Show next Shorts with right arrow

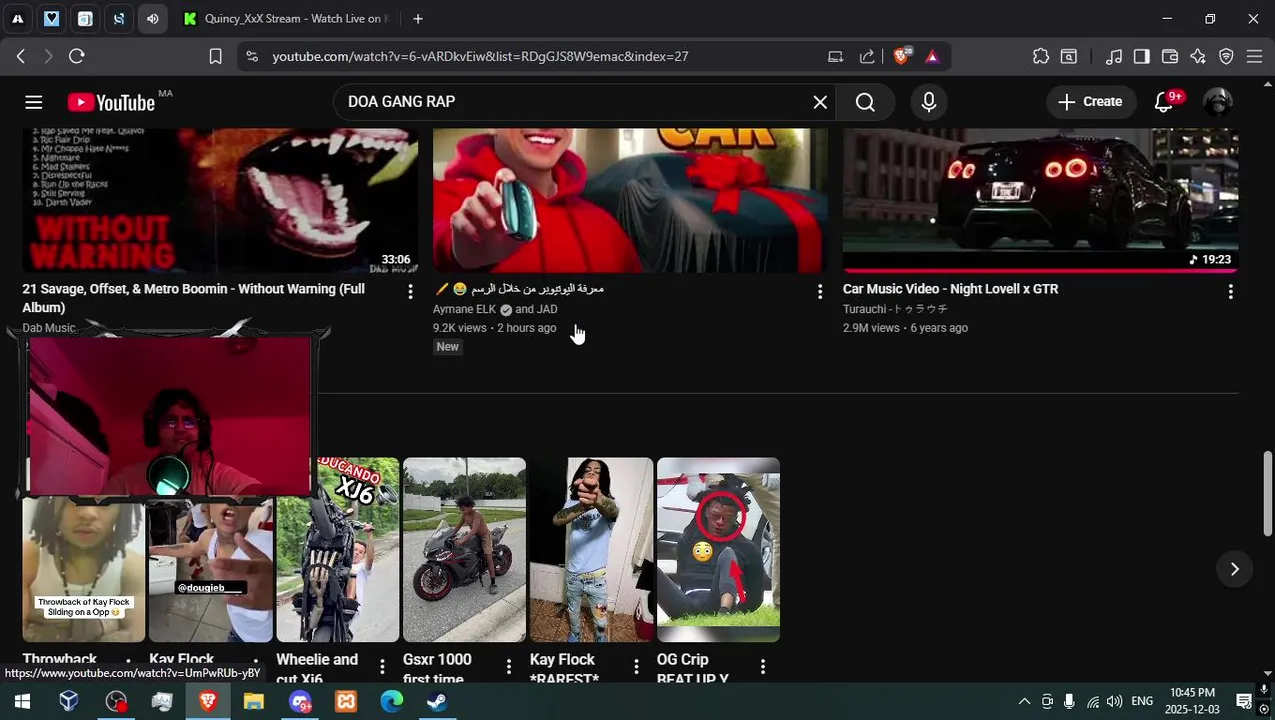click(x=1235, y=569)
